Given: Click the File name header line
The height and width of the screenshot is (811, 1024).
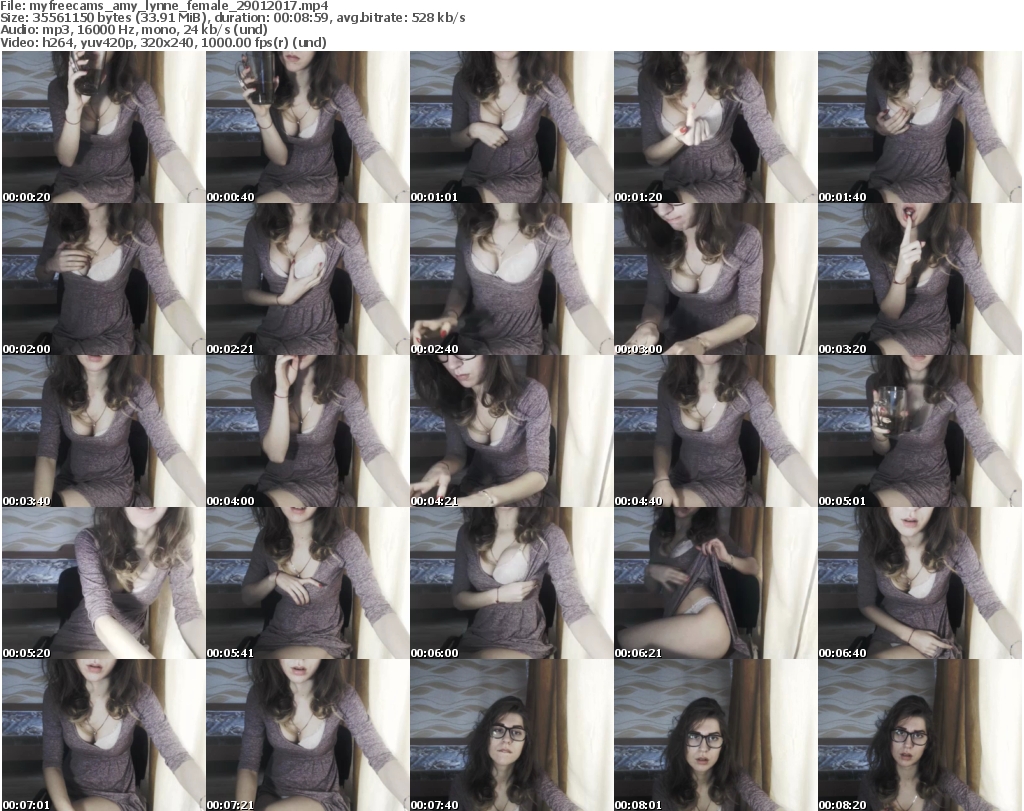Looking at the screenshot, I should pyautogui.click(x=165, y=6).
